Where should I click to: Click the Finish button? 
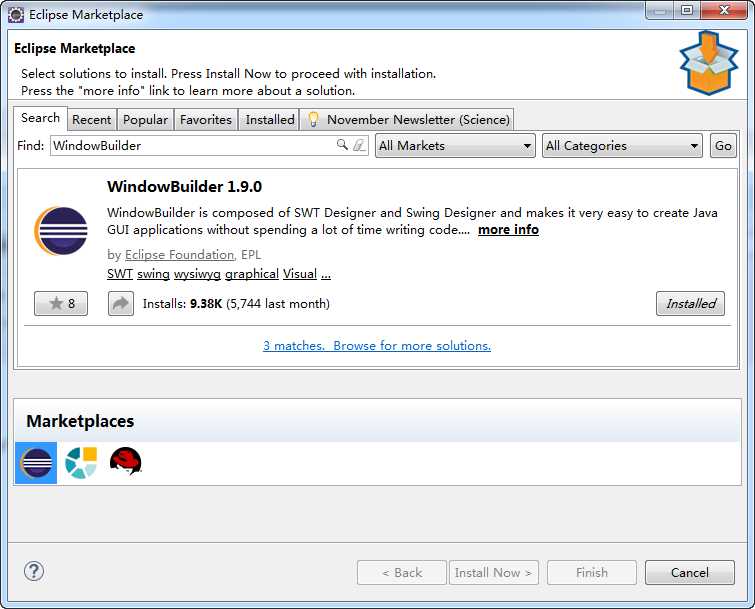pyautogui.click(x=592, y=572)
